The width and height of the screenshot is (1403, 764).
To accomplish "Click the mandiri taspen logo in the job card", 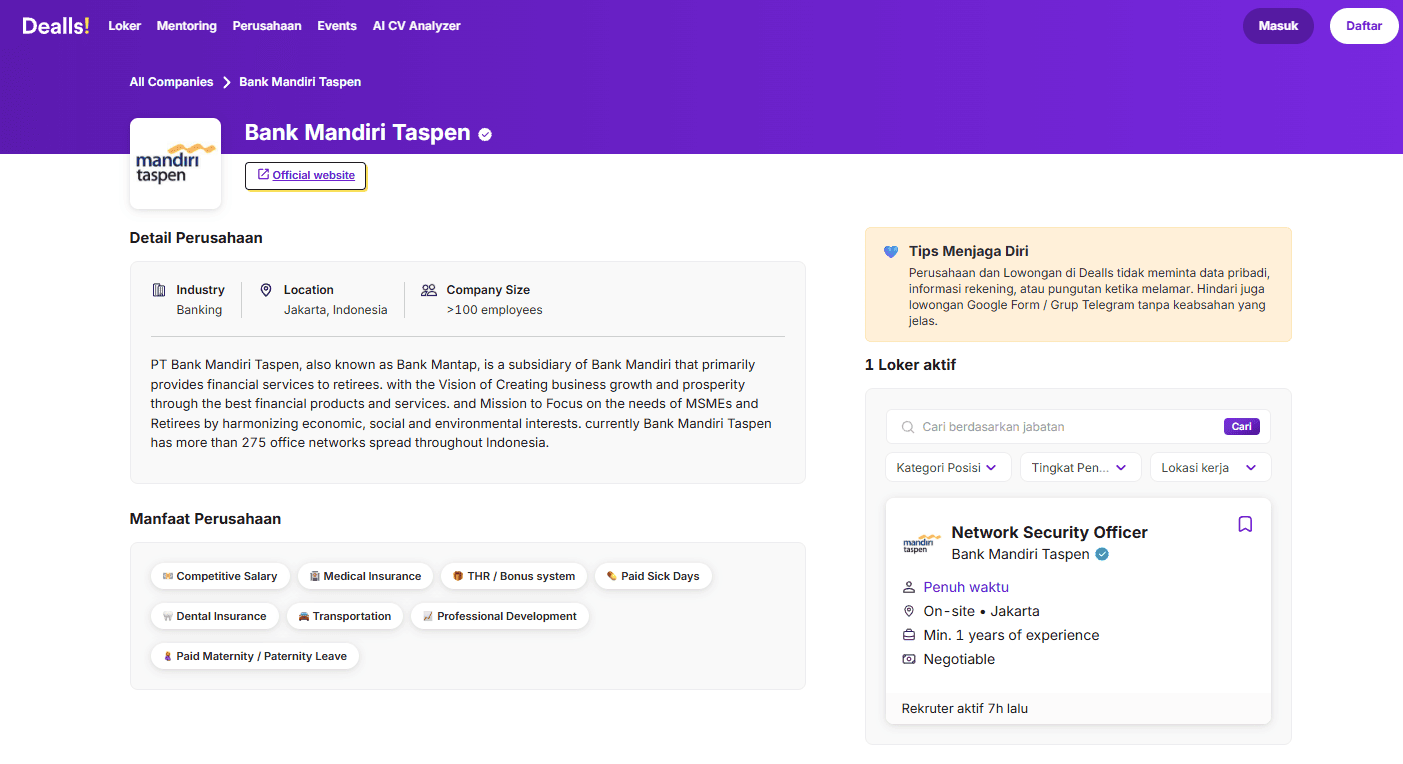I will click(x=922, y=543).
